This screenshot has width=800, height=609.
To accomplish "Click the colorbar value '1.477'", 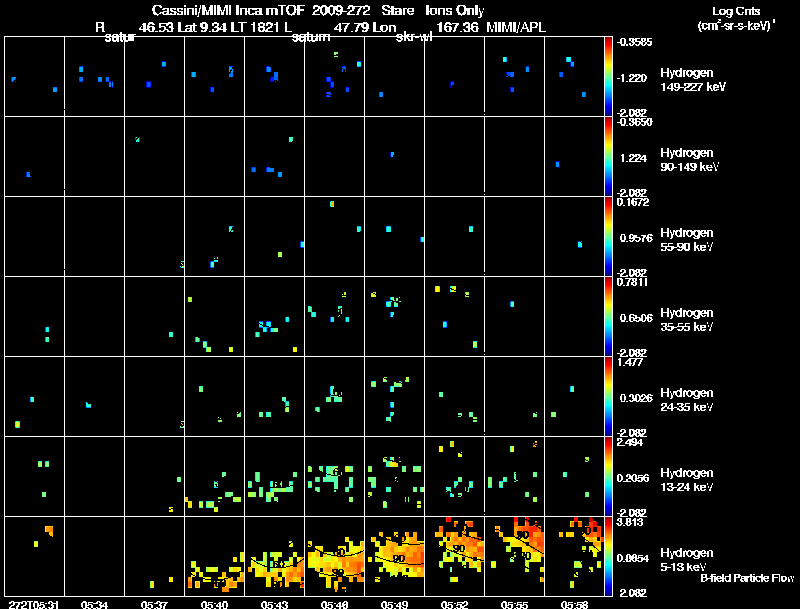I will (x=630, y=362).
